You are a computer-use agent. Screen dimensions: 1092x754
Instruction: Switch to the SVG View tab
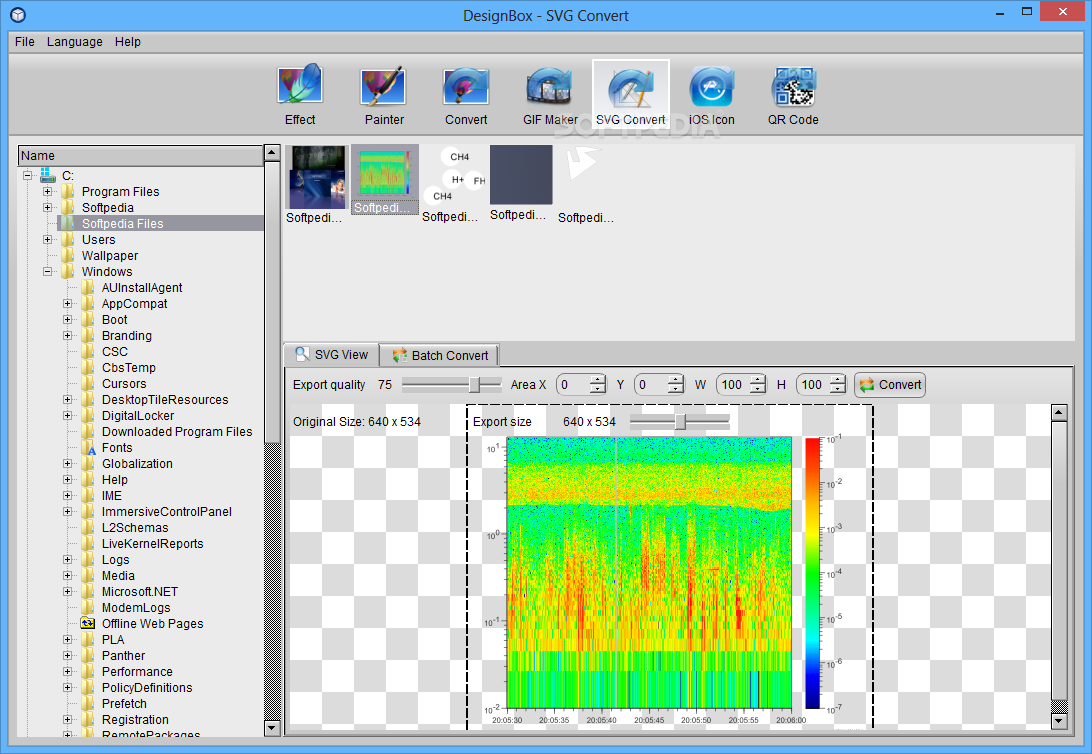click(332, 355)
